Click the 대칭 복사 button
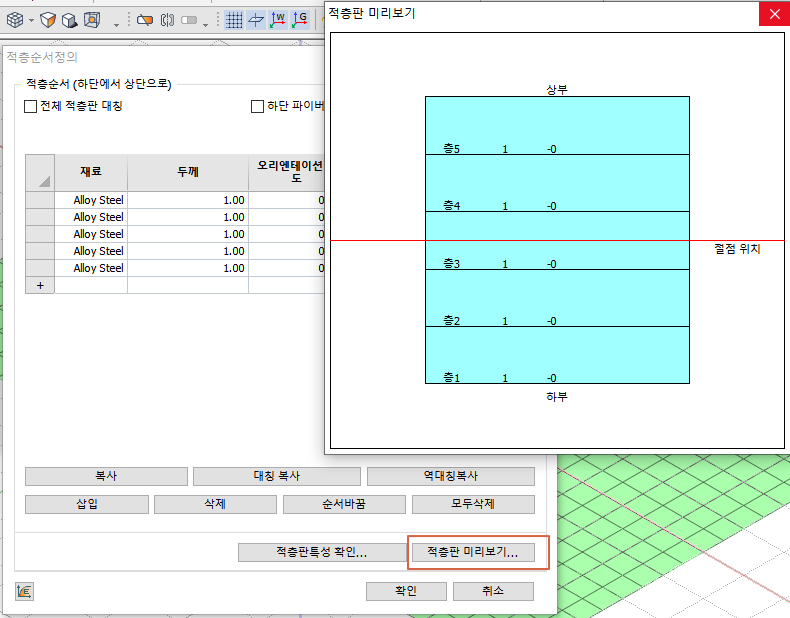The width and height of the screenshot is (790, 618). [277, 476]
